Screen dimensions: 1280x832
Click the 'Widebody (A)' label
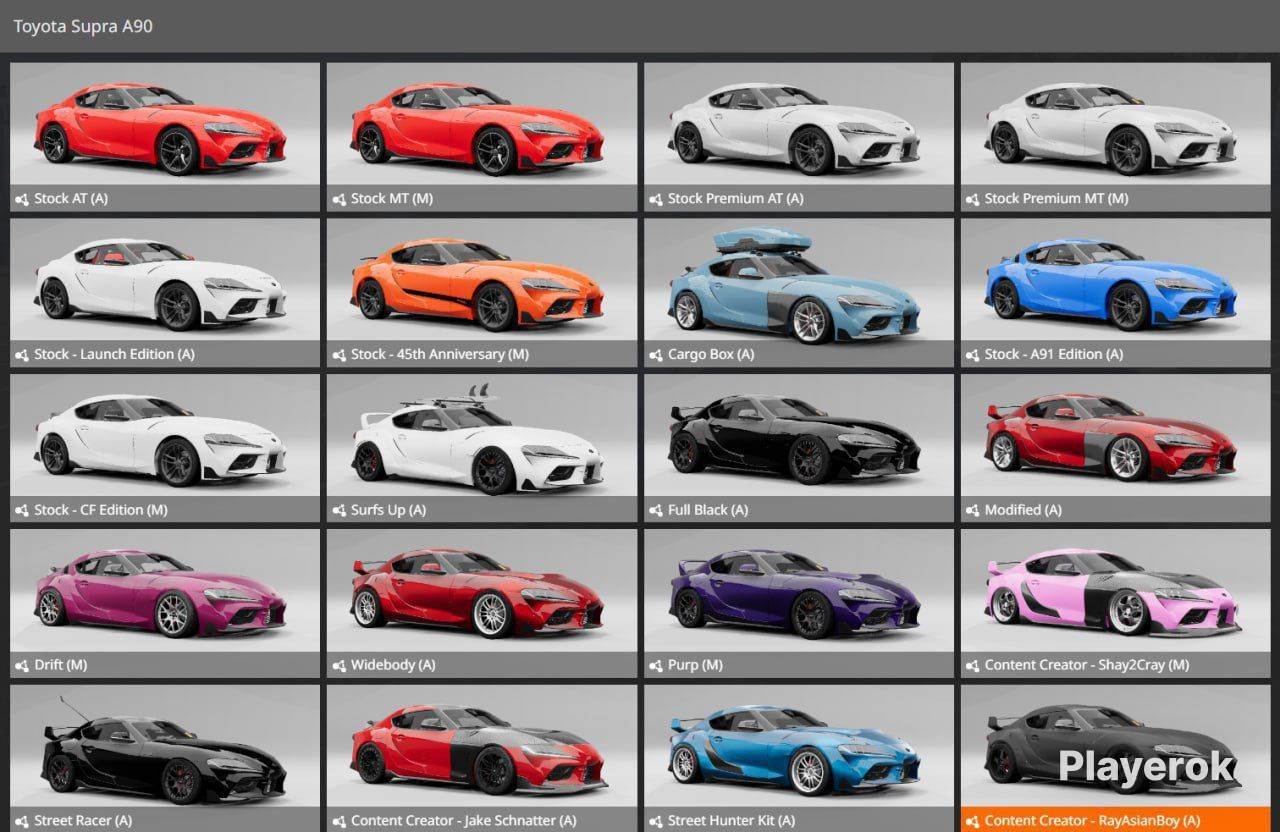(x=393, y=665)
